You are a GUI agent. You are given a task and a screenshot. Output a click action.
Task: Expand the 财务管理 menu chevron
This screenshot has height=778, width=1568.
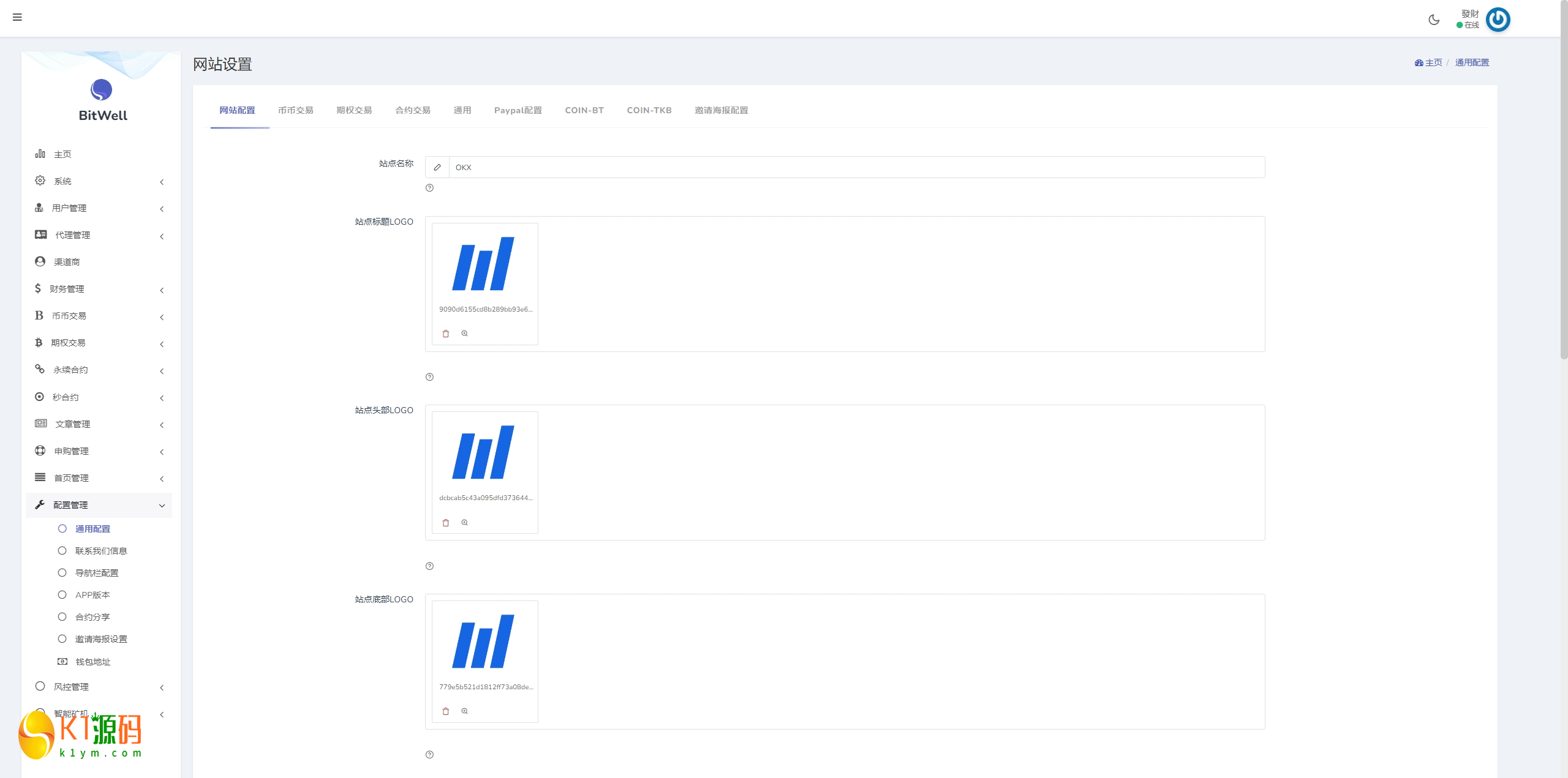pyautogui.click(x=162, y=290)
